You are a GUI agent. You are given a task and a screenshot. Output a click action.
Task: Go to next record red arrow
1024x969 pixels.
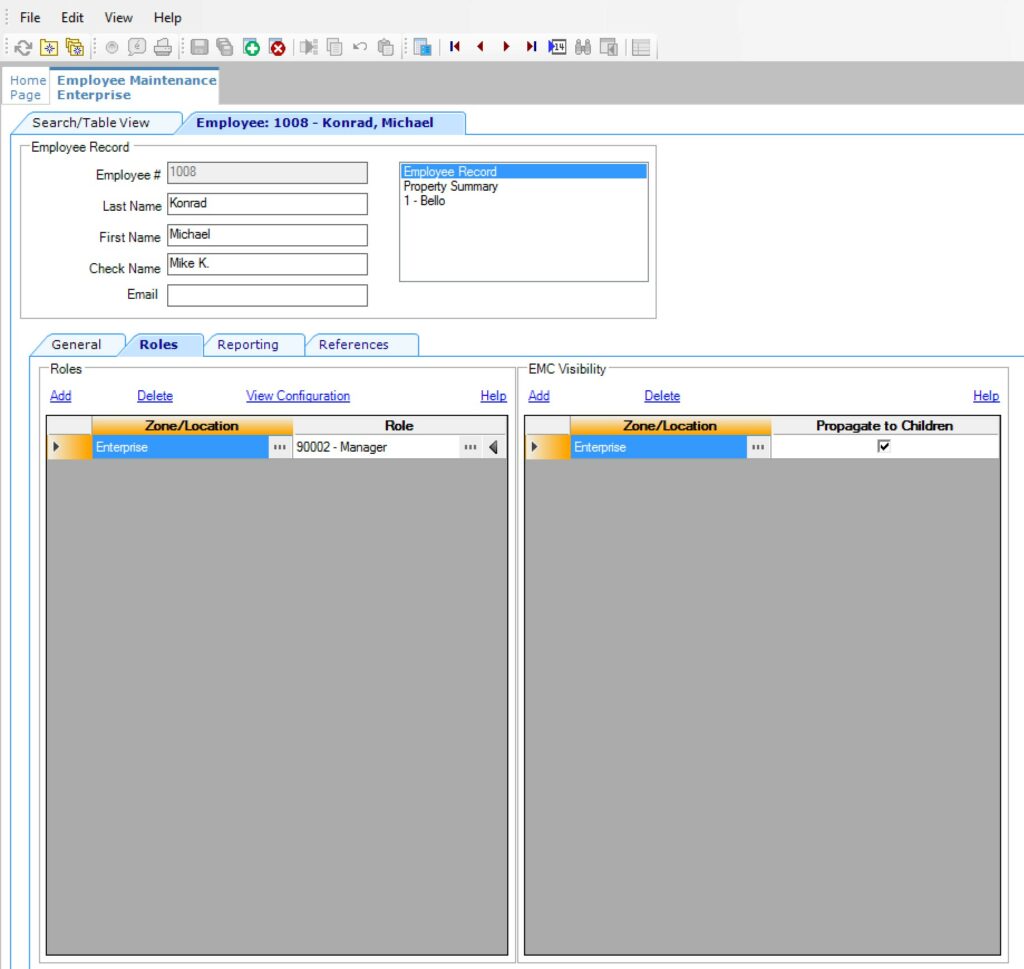506,46
